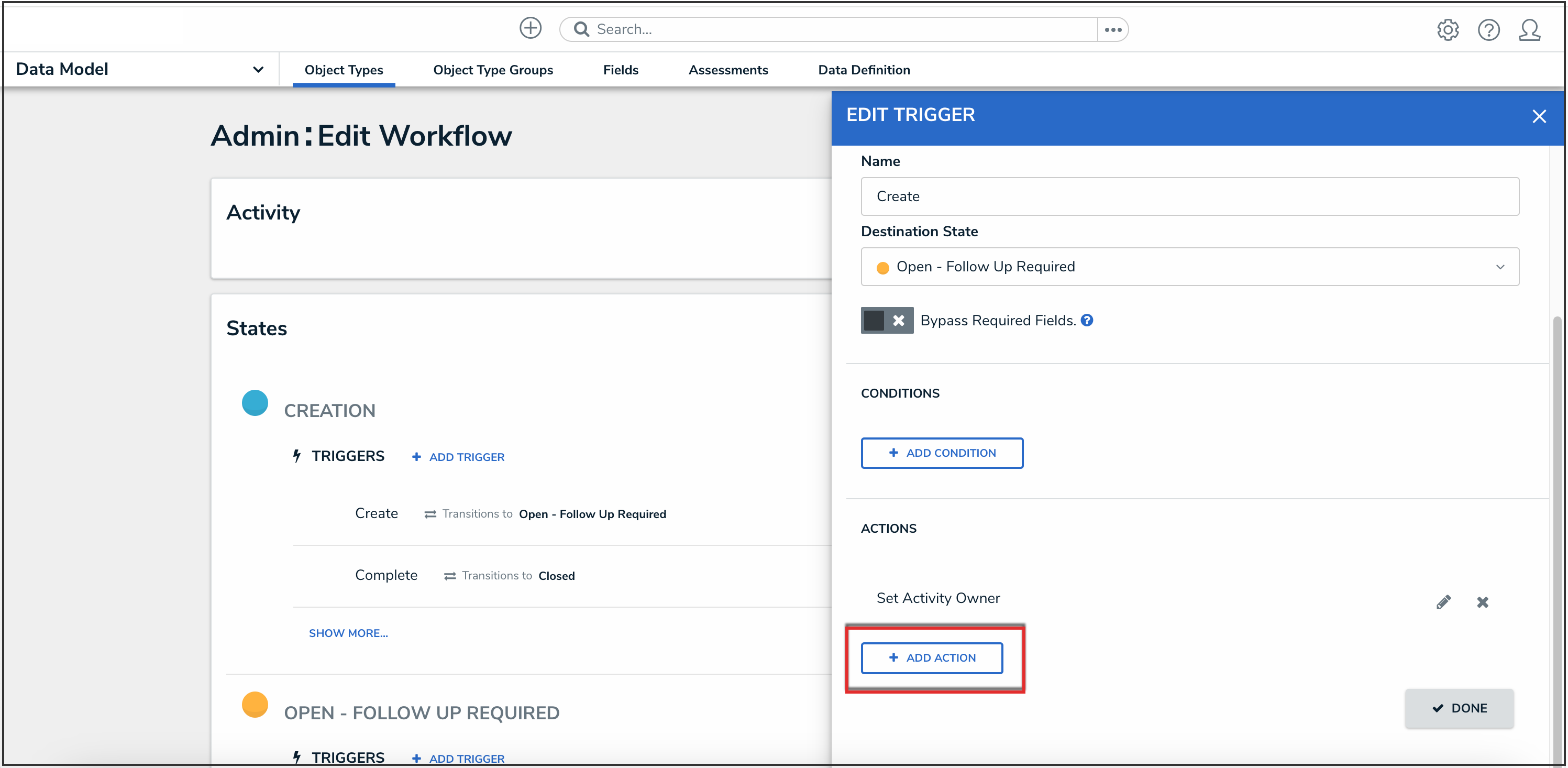Switch to the Fields tab

[x=620, y=70]
